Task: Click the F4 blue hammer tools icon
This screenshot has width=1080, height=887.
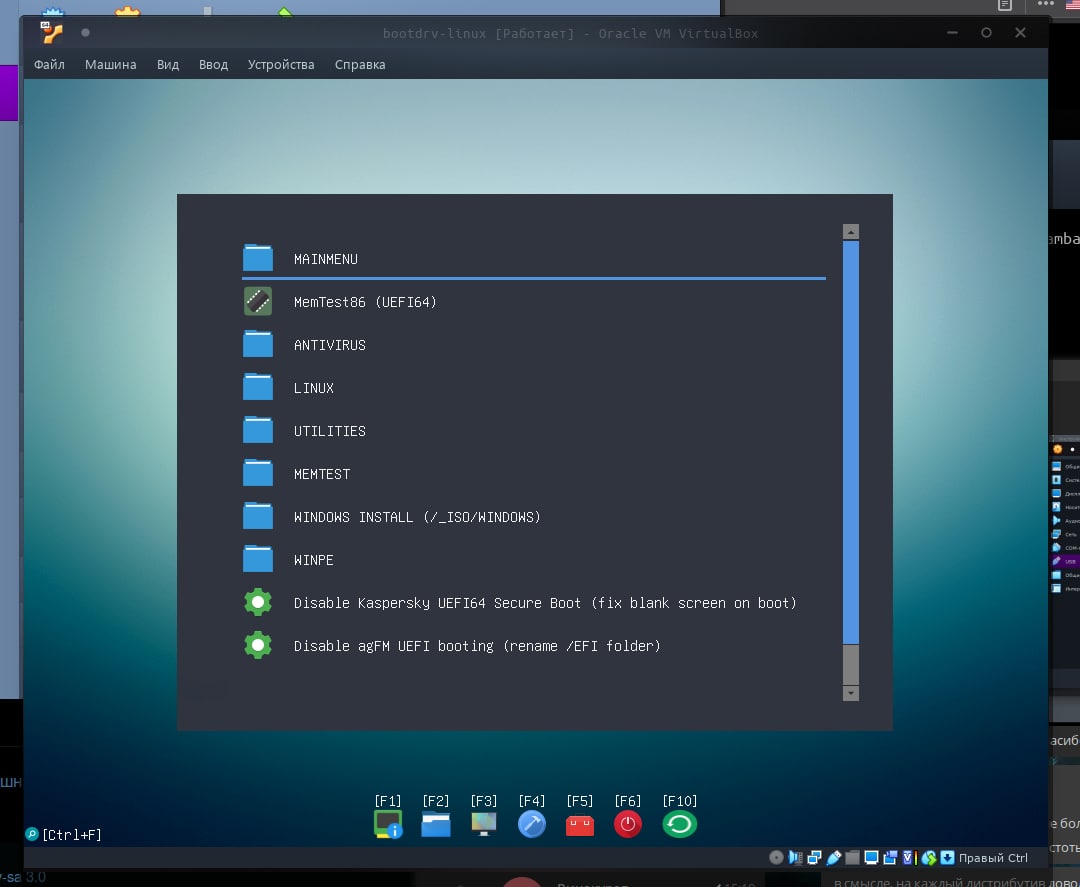Action: 532,824
